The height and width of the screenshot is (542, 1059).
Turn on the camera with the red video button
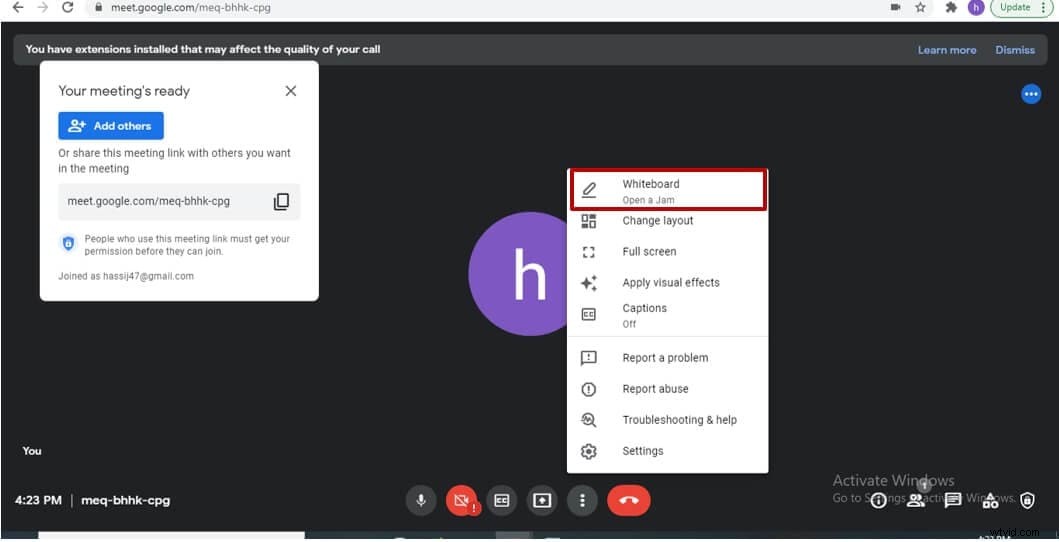point(461,501)
